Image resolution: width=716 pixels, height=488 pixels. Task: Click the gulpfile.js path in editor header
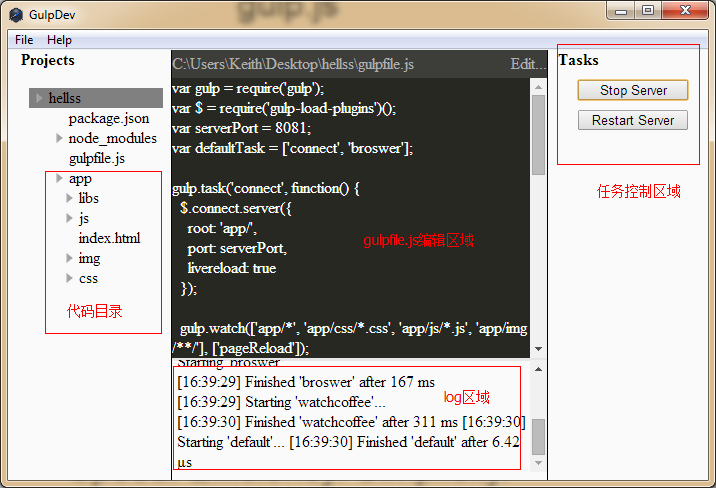[293, 64]
